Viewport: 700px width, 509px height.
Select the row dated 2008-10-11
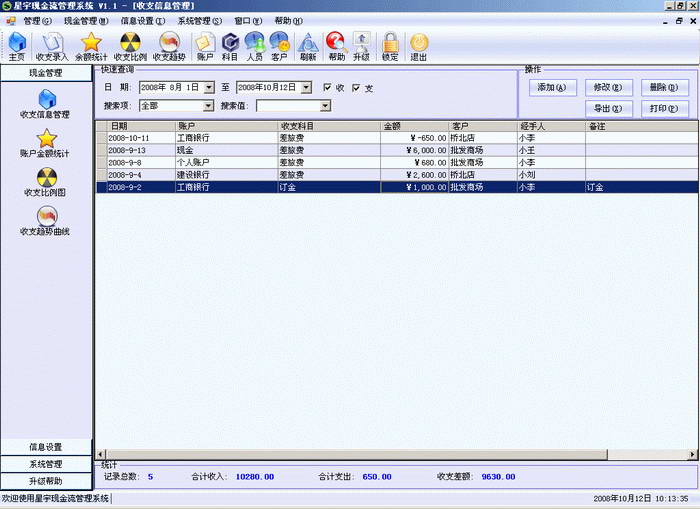point(397,138)
